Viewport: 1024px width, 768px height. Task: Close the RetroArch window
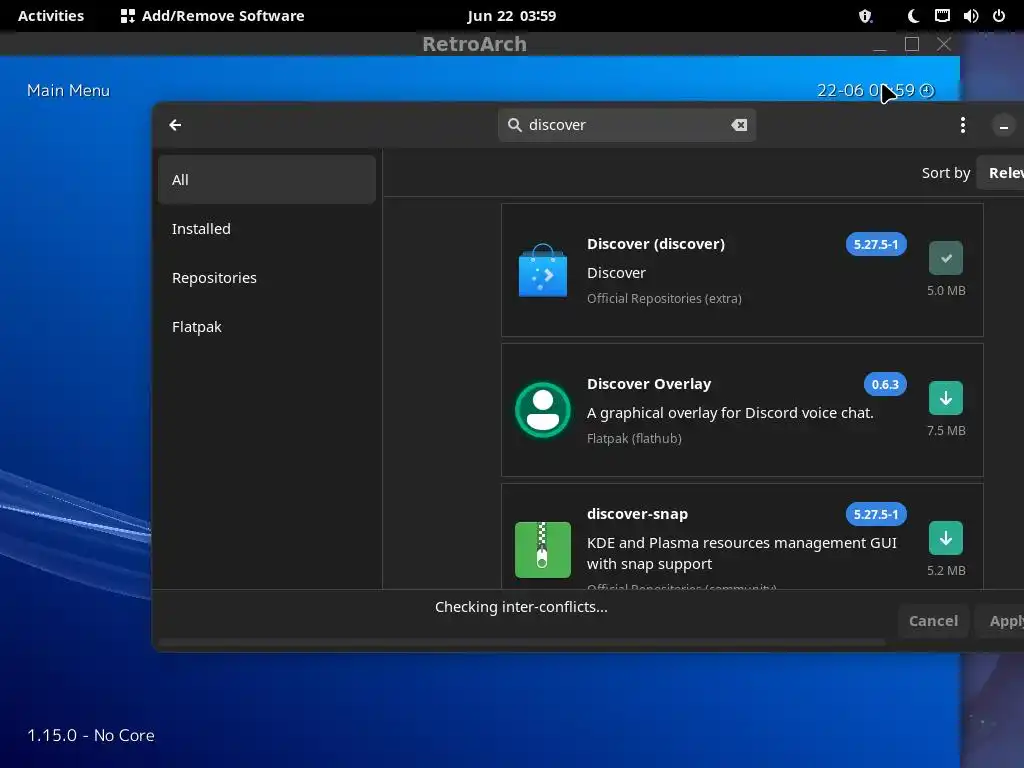point(944,44)
